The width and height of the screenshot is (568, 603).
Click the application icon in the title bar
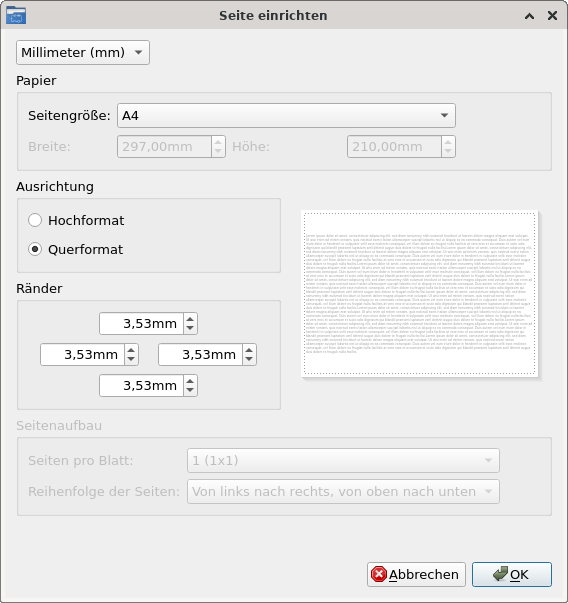pos(16,15)
